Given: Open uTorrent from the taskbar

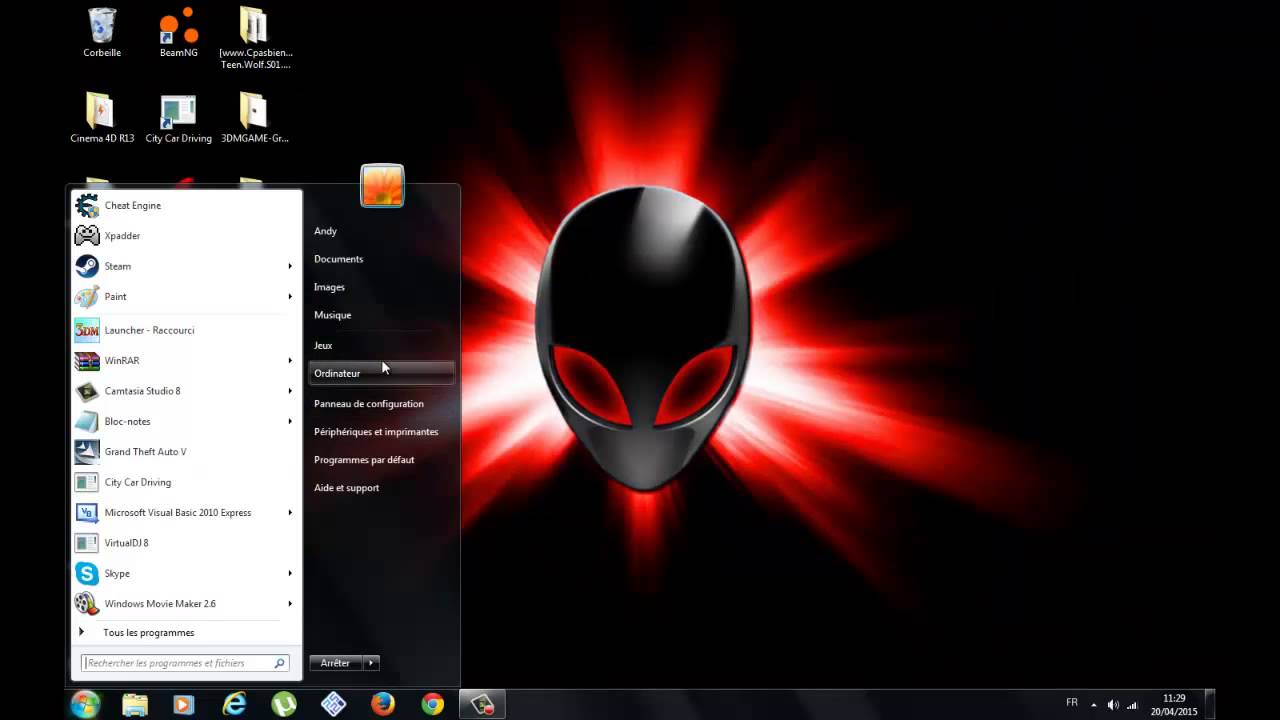Looking at the screenshot, I should click(284, 704).
